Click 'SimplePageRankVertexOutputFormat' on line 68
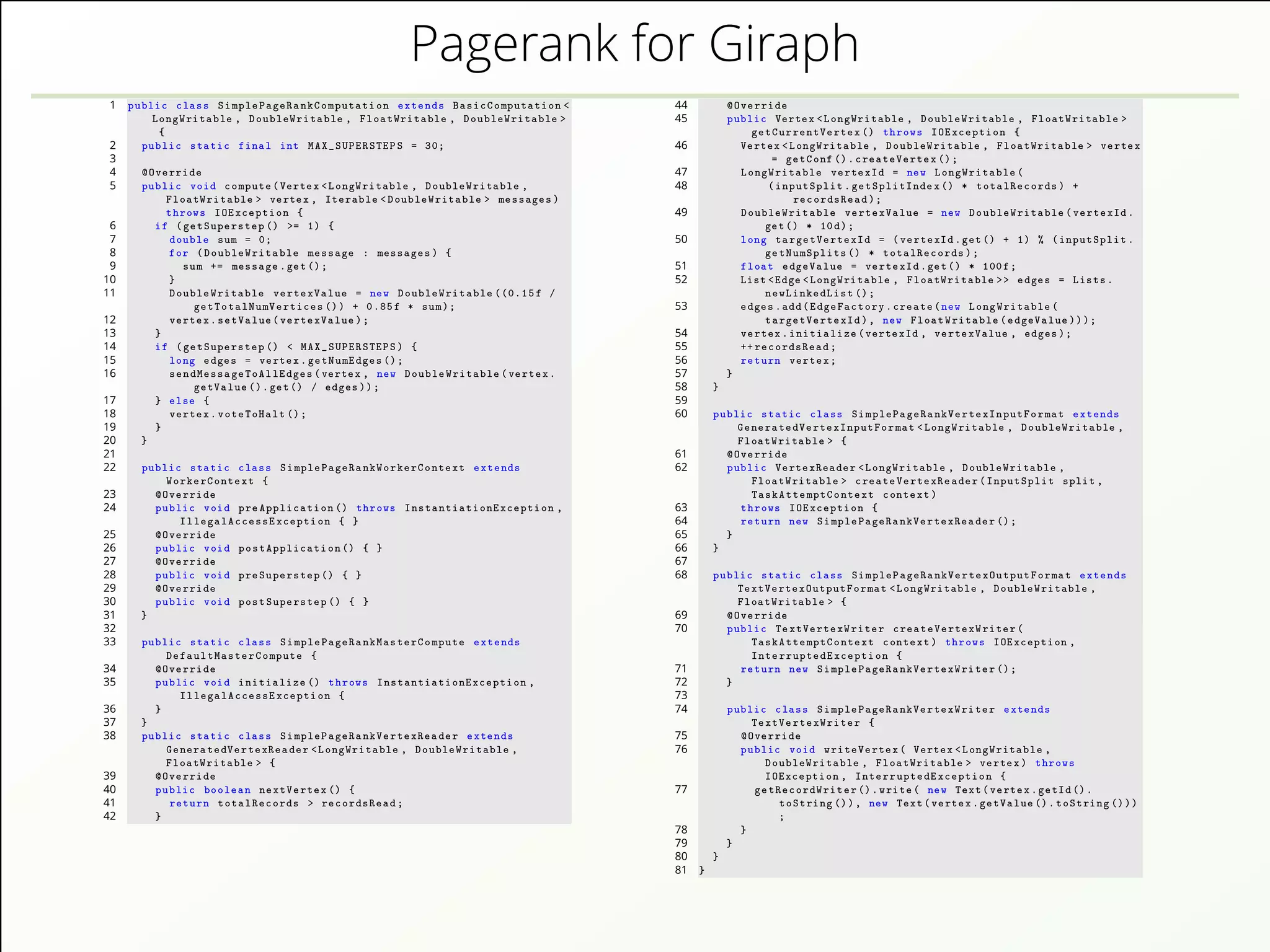1270x952 pixels. [961, 576]
